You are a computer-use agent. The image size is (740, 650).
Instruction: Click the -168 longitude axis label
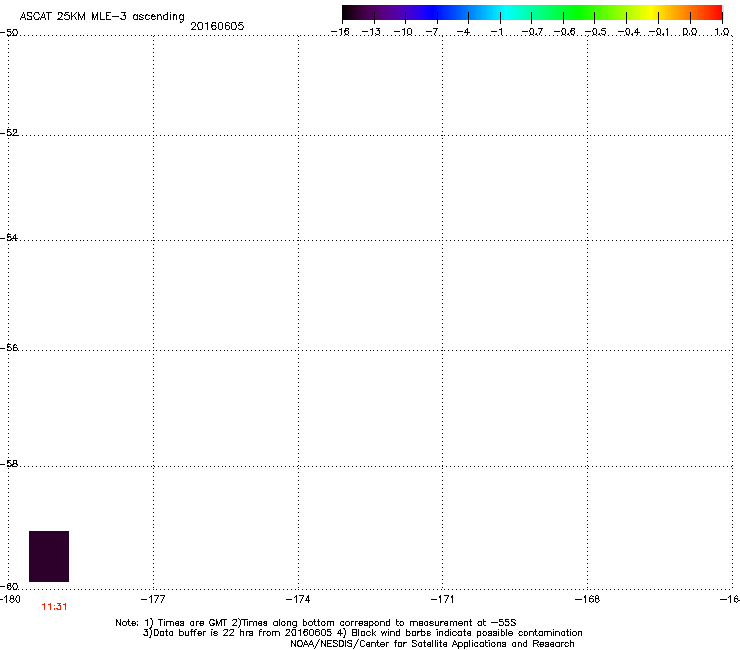point(588,599)
